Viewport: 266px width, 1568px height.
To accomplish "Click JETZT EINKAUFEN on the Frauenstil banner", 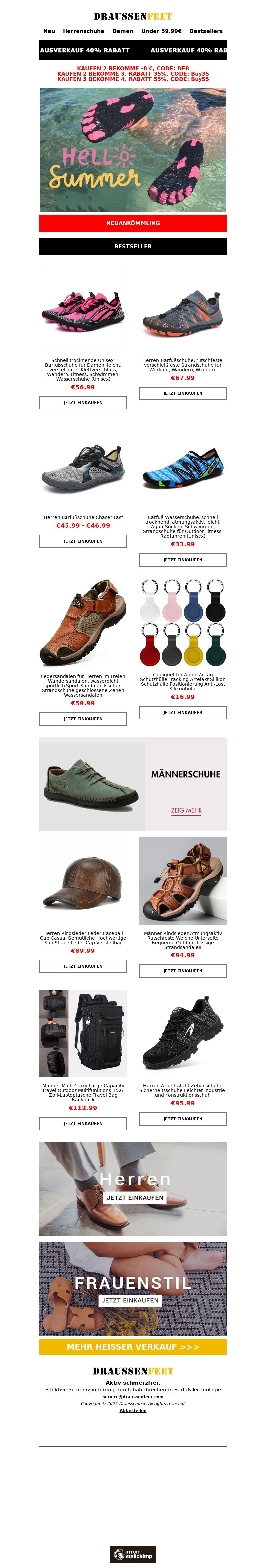I will [130, 1300].
